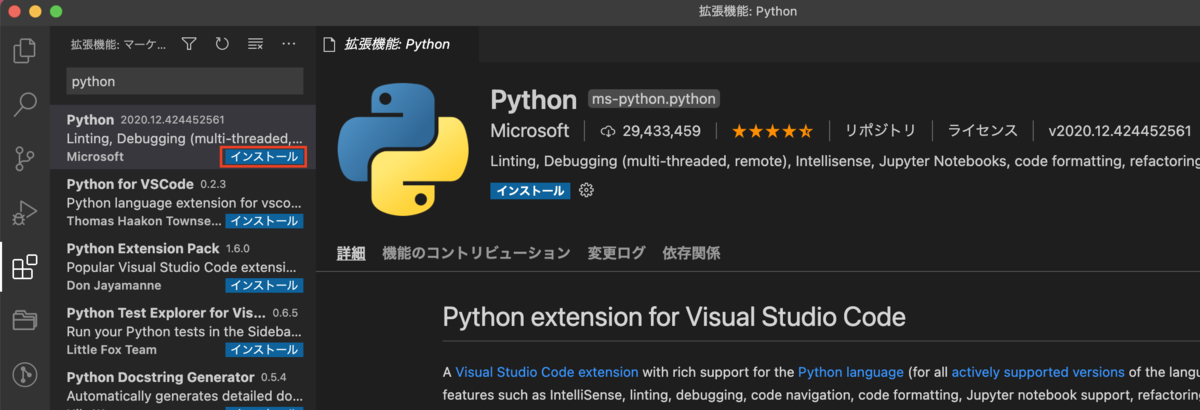Switch to the 変更ログ tab
Viewport: 1200px width, 410px height.
tap(616, 253)
